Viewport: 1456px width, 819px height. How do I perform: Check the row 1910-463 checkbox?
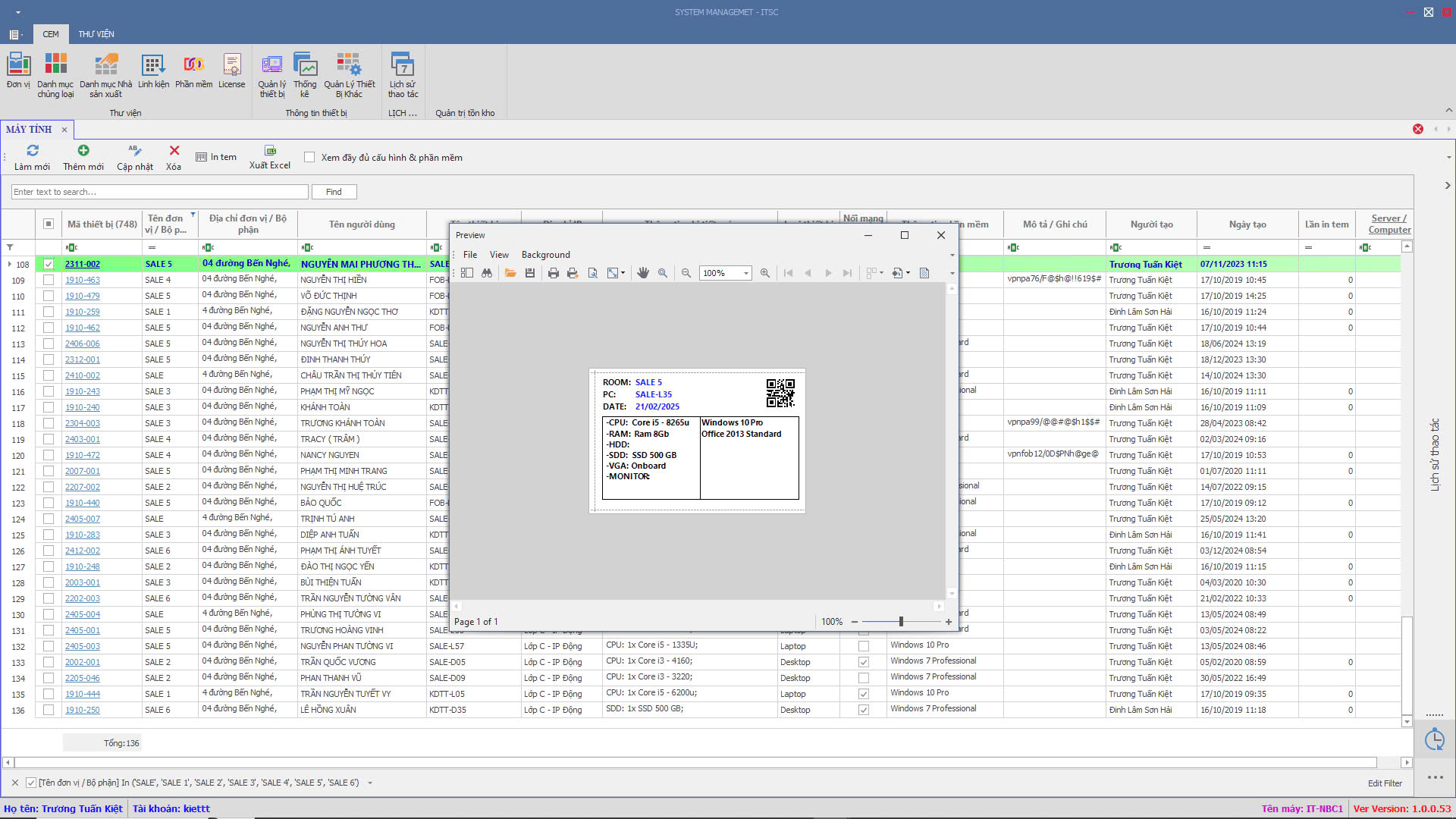click(x=49, y=280)
